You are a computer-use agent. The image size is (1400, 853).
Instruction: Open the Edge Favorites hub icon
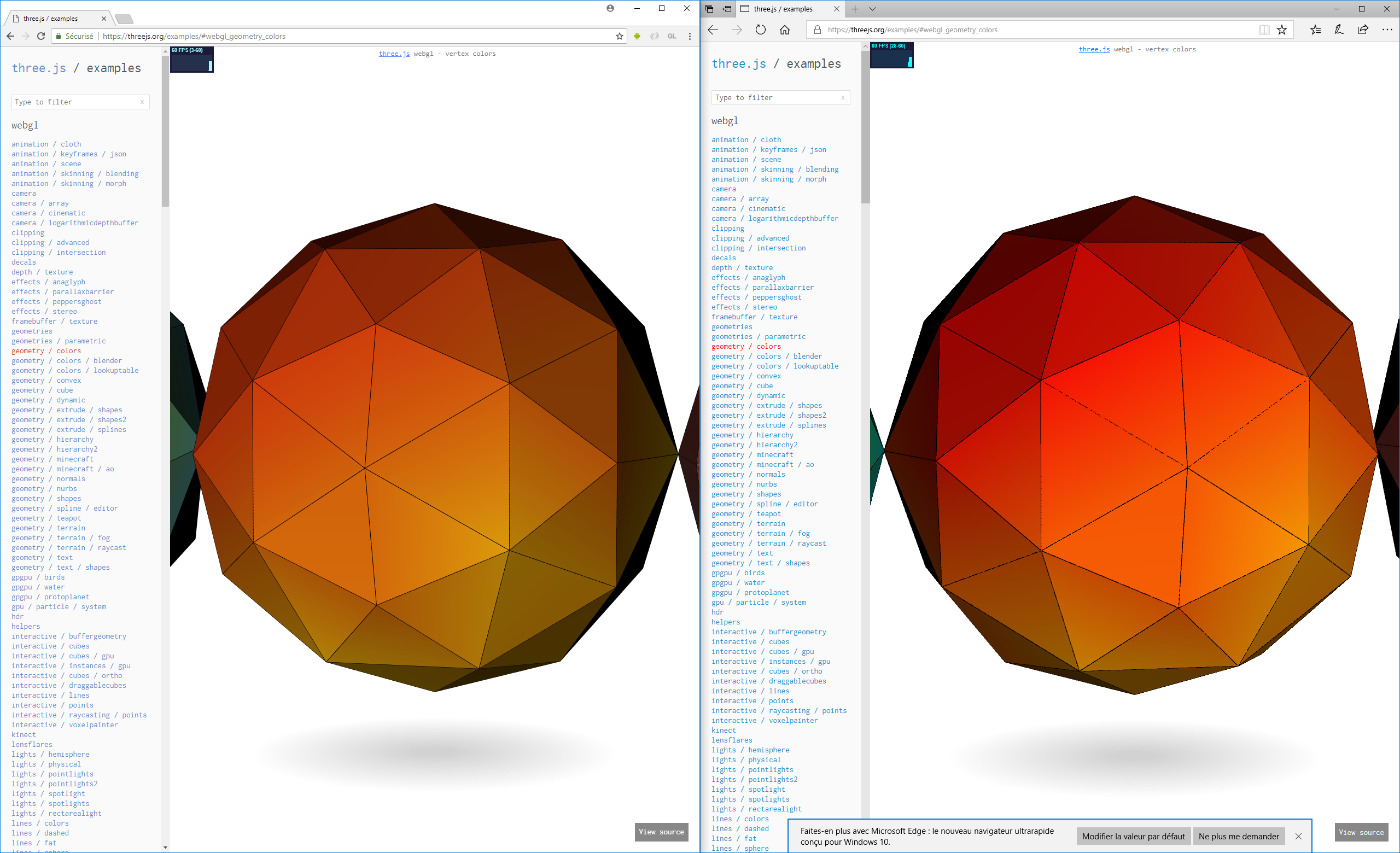1315,30
